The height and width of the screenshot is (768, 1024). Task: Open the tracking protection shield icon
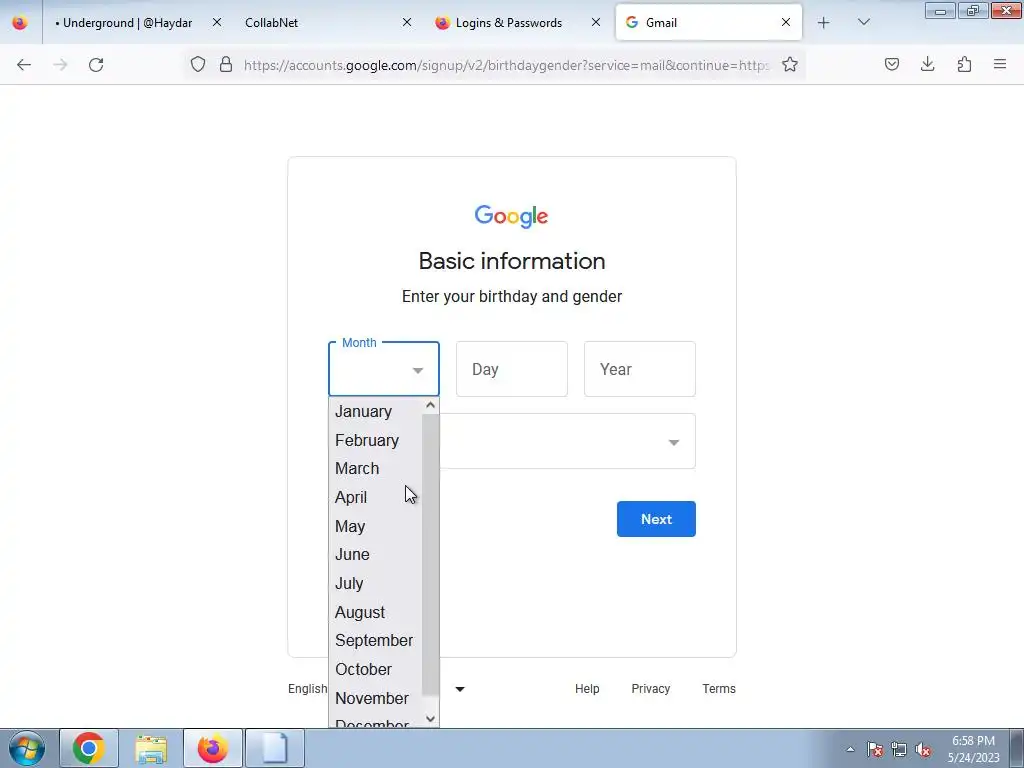pyautogui.click(x=198, y=64)
